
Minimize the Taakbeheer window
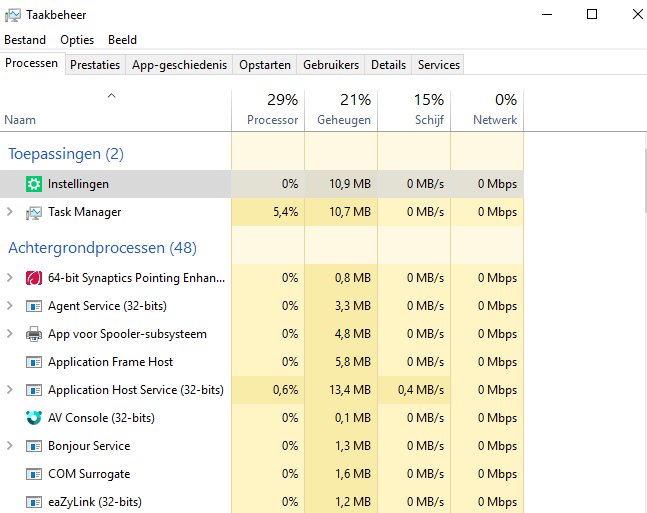click(547, 14)
